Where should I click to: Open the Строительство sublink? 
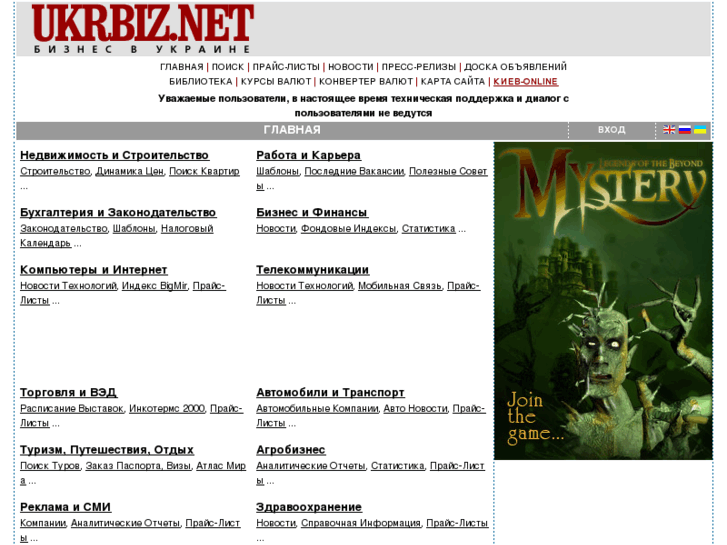point(55,172)
